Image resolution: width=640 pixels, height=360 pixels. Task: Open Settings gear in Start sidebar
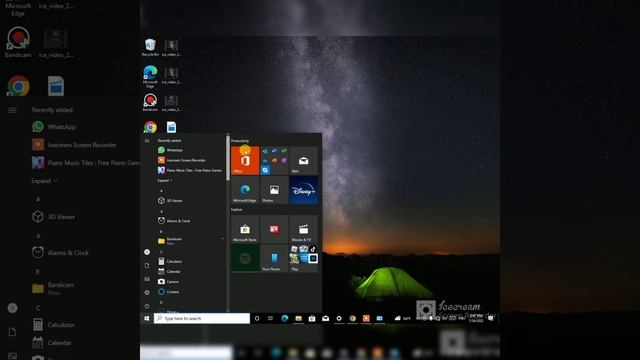tap(147, 293)
